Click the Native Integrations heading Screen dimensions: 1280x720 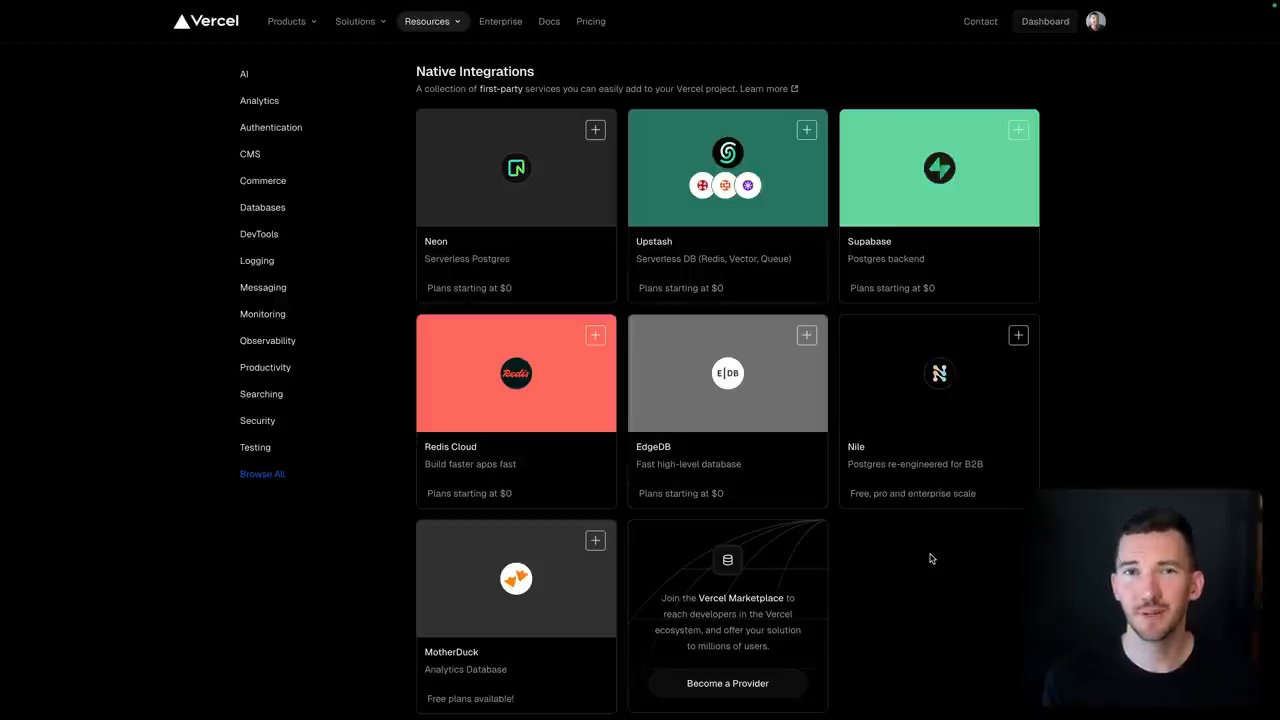(x=475, y=71)
